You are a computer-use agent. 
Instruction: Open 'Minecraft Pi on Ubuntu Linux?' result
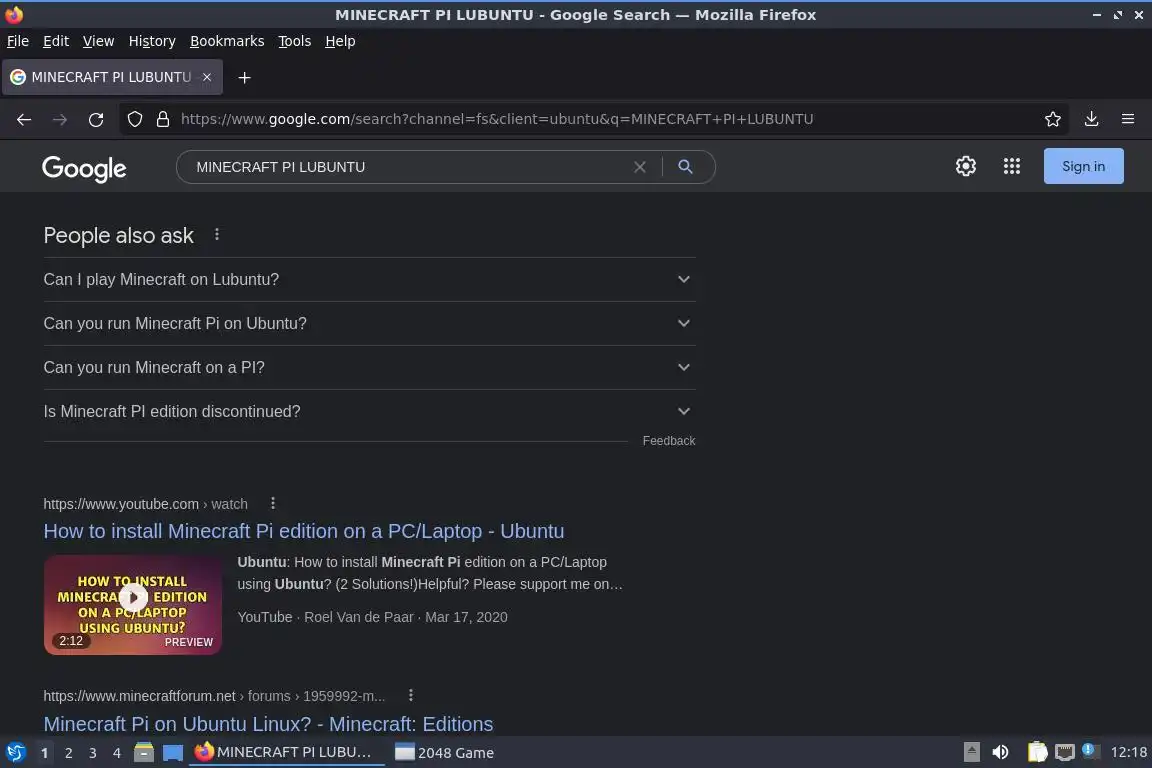(x=268, y=724)
